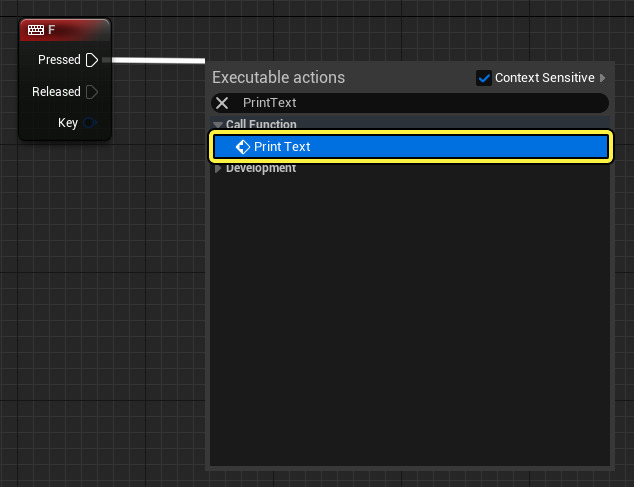Click the Pressed execution pin

[92, 60]
